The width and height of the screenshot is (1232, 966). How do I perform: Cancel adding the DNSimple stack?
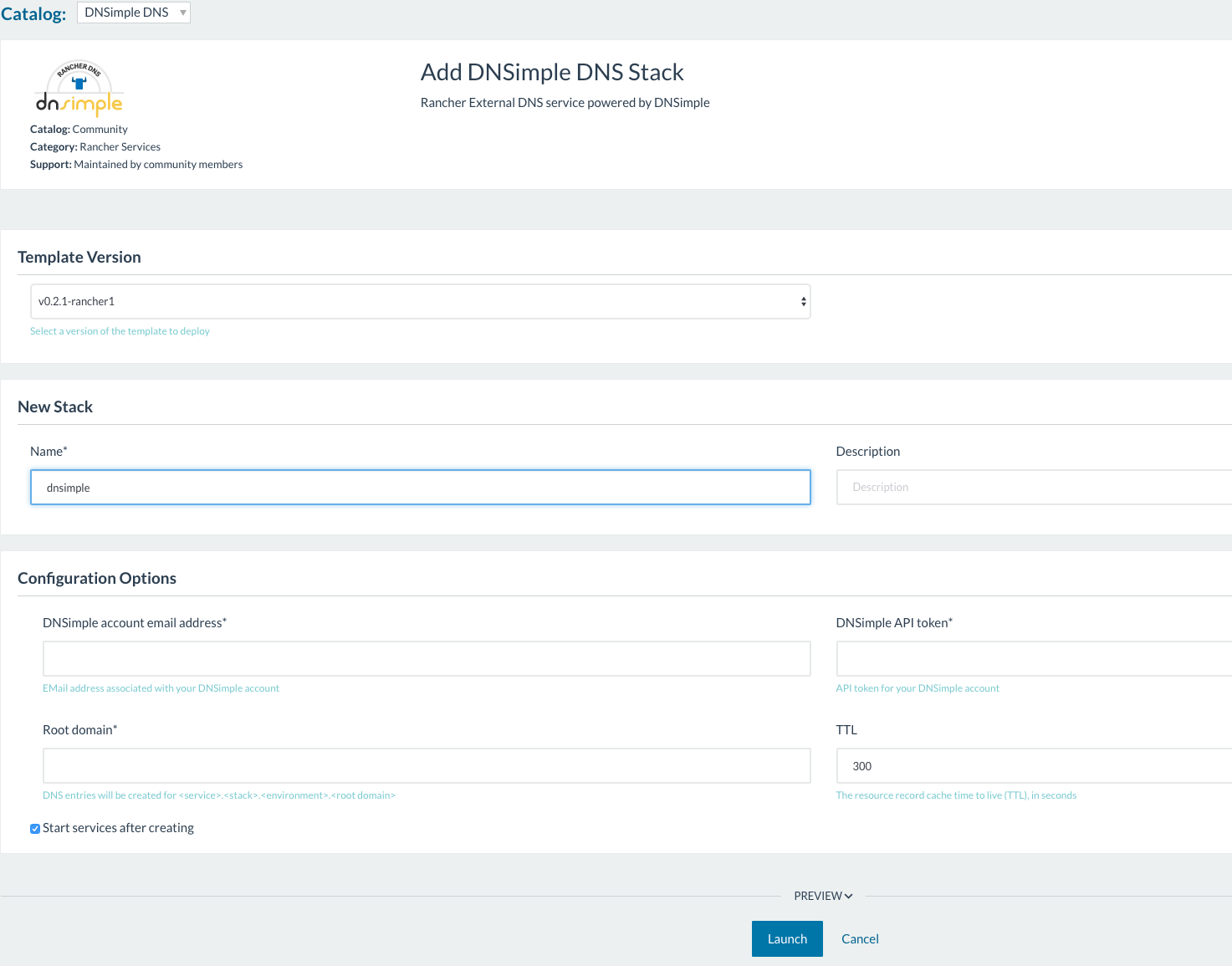click(859, 939)
